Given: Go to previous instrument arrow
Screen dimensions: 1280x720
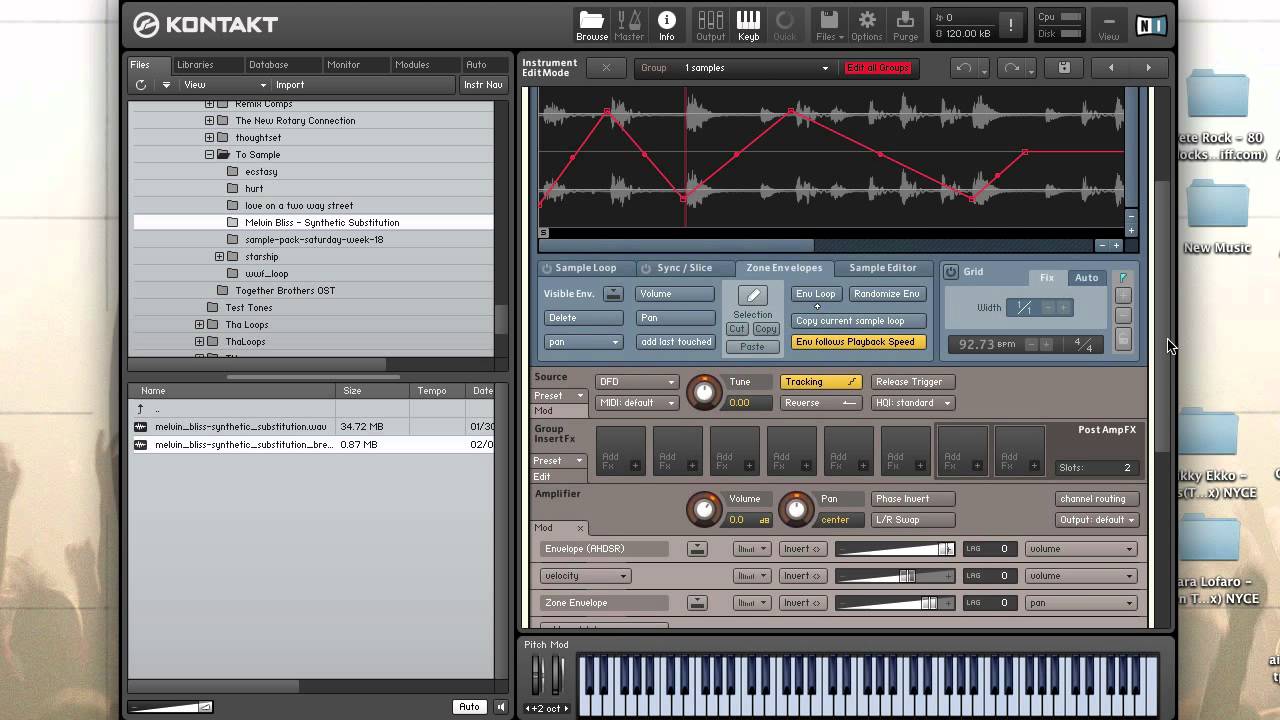Looking at the screenshot, I should click(1110, 68).
